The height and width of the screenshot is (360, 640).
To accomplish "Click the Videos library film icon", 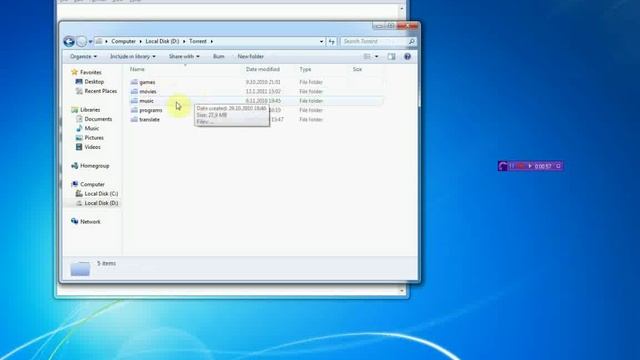I will coord(79,147).
